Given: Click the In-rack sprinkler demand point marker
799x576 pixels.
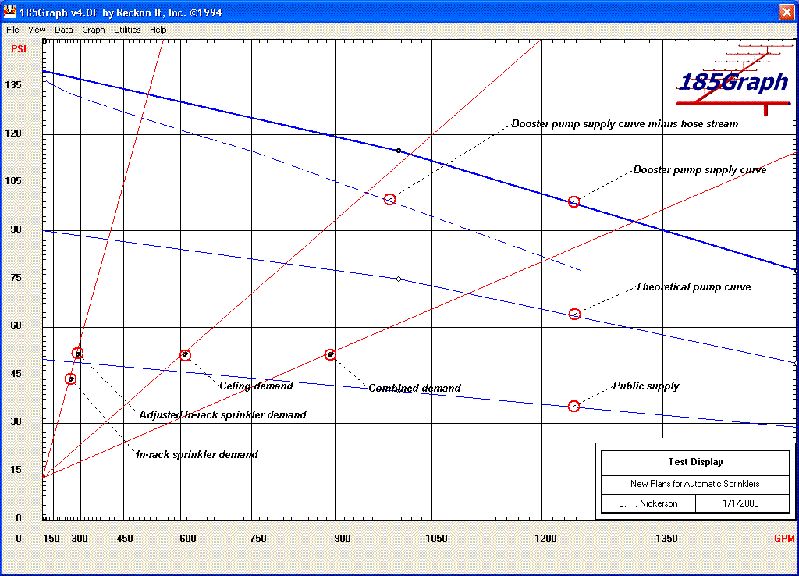Looking at the screenshot, I should tap(71, 379).
